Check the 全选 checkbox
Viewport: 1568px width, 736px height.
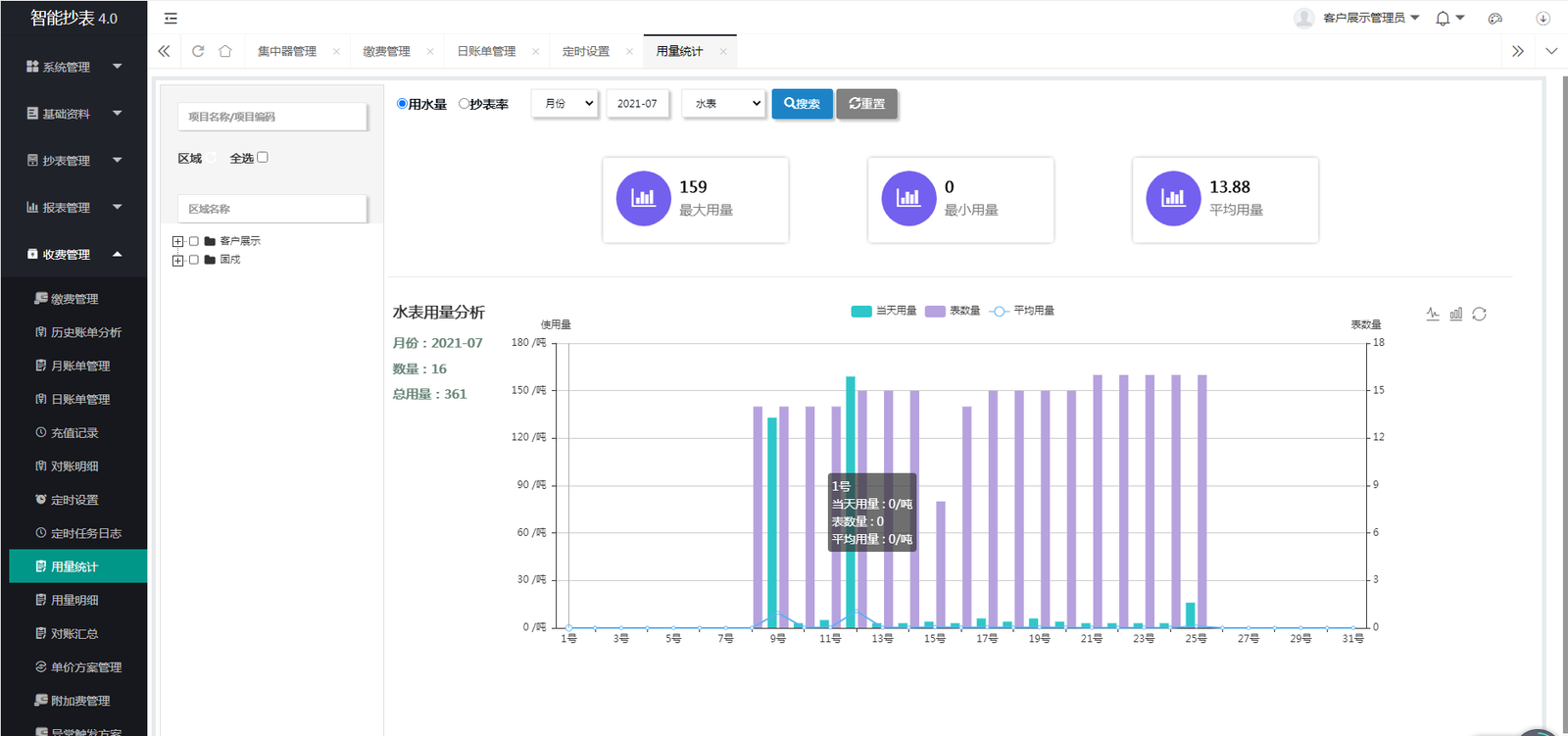[263, 157]
